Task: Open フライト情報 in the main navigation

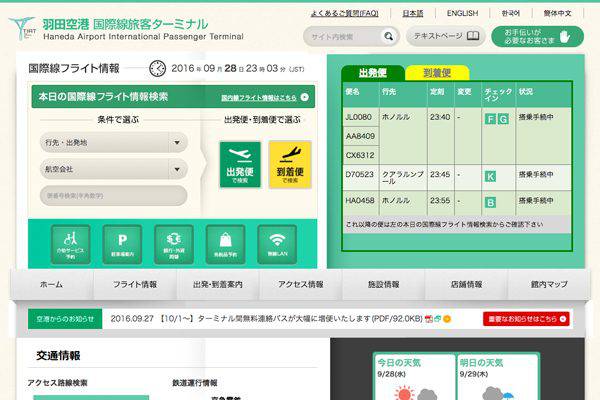Action: pyautogui.click(x=135, y=284)
